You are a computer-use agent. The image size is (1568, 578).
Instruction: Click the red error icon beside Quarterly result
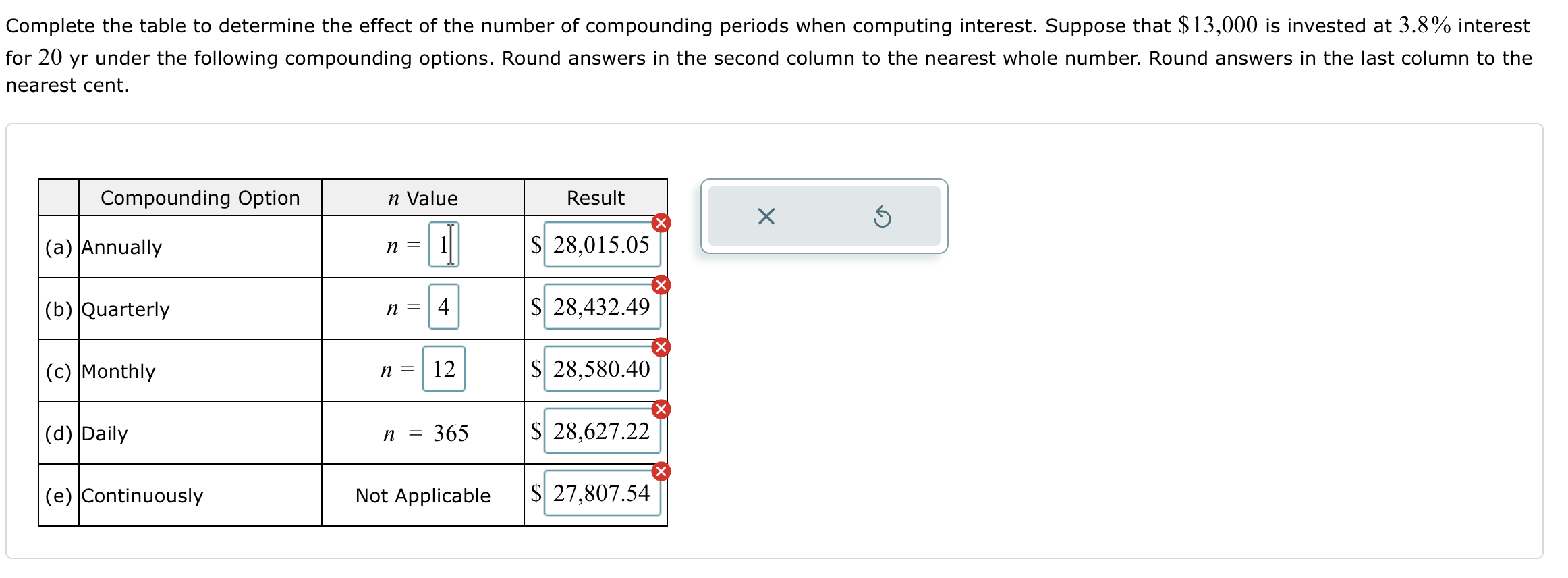(x=660, y=284)
